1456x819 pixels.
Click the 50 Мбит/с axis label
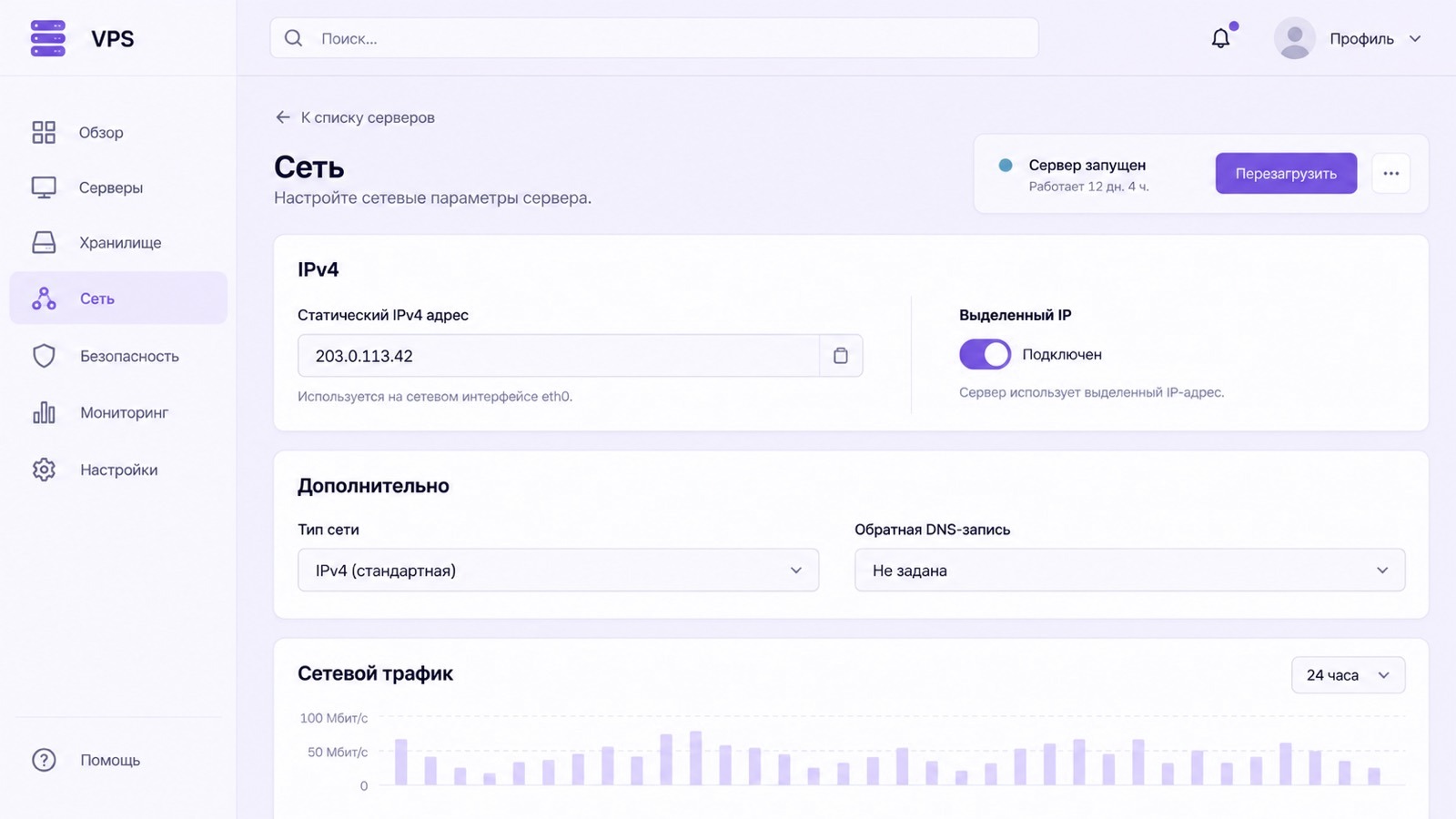[338, 752]
